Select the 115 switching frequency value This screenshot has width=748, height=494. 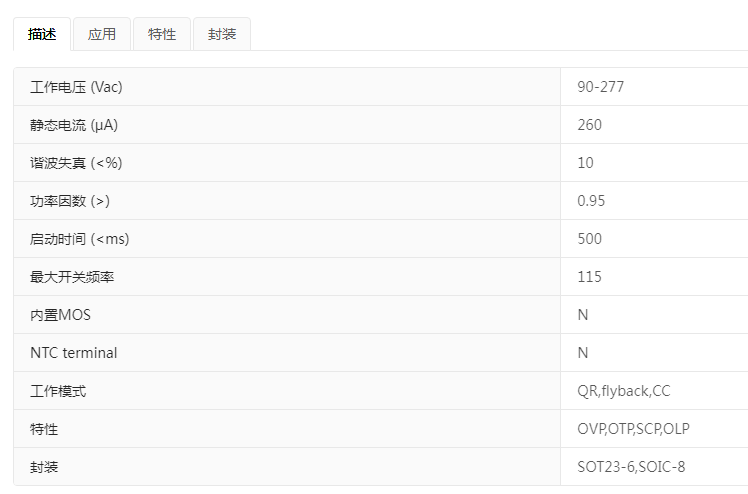coord(590,277)
